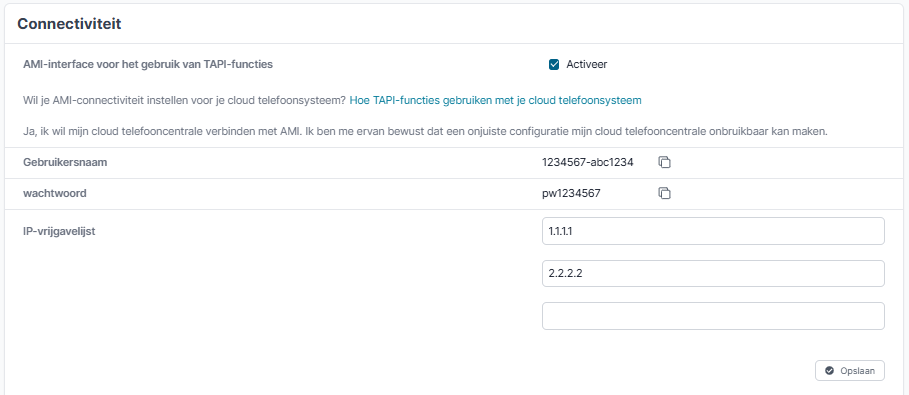The image size is (909, 395).
Task: Focus the IP field containing 2.2.2.2
Action: coord(713,273)
